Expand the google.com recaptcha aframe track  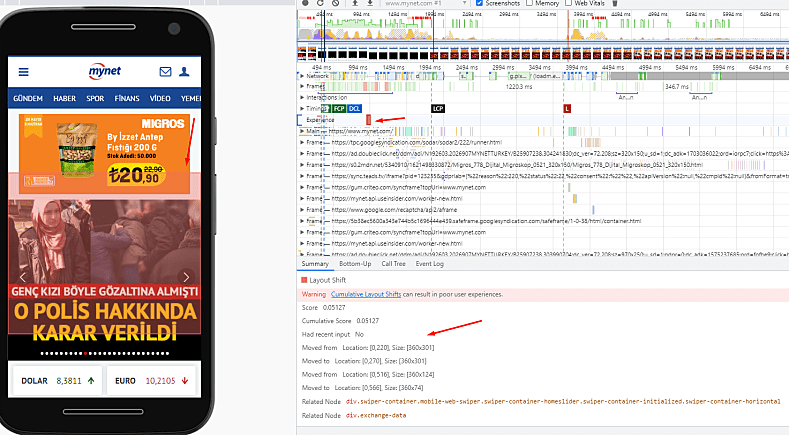pyautogui.click(x=302, y=210)
